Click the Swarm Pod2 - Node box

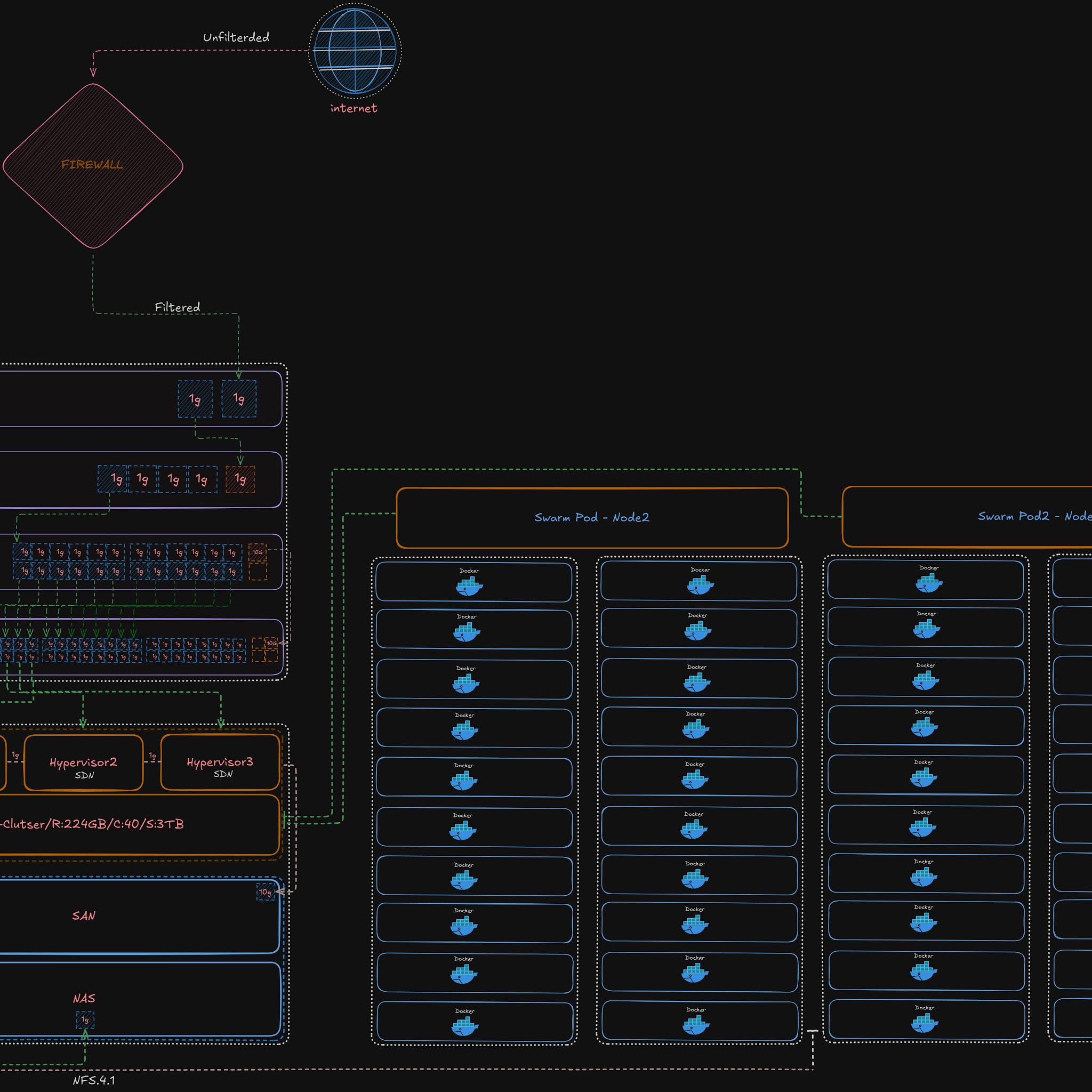tap(967, 517)
